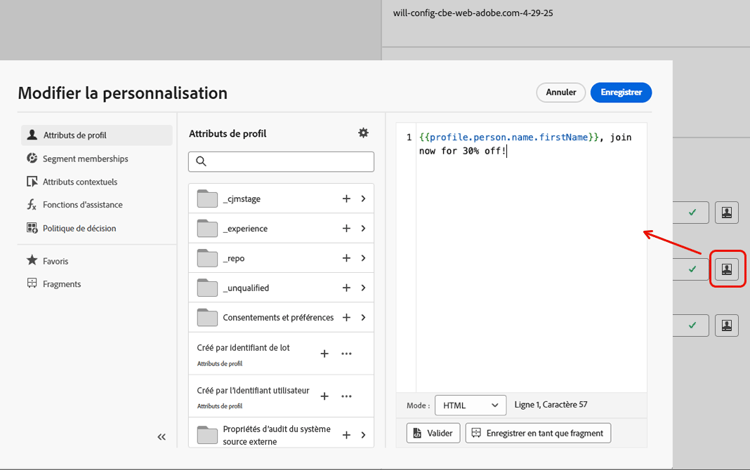Screen dimensions: 750x470
Task: Open the HTML mode dropdown
Action: [470, 405]
